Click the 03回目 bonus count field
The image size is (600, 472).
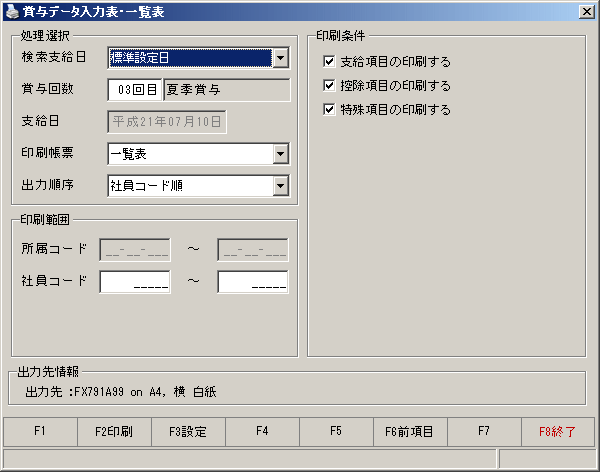click(135, 90)
